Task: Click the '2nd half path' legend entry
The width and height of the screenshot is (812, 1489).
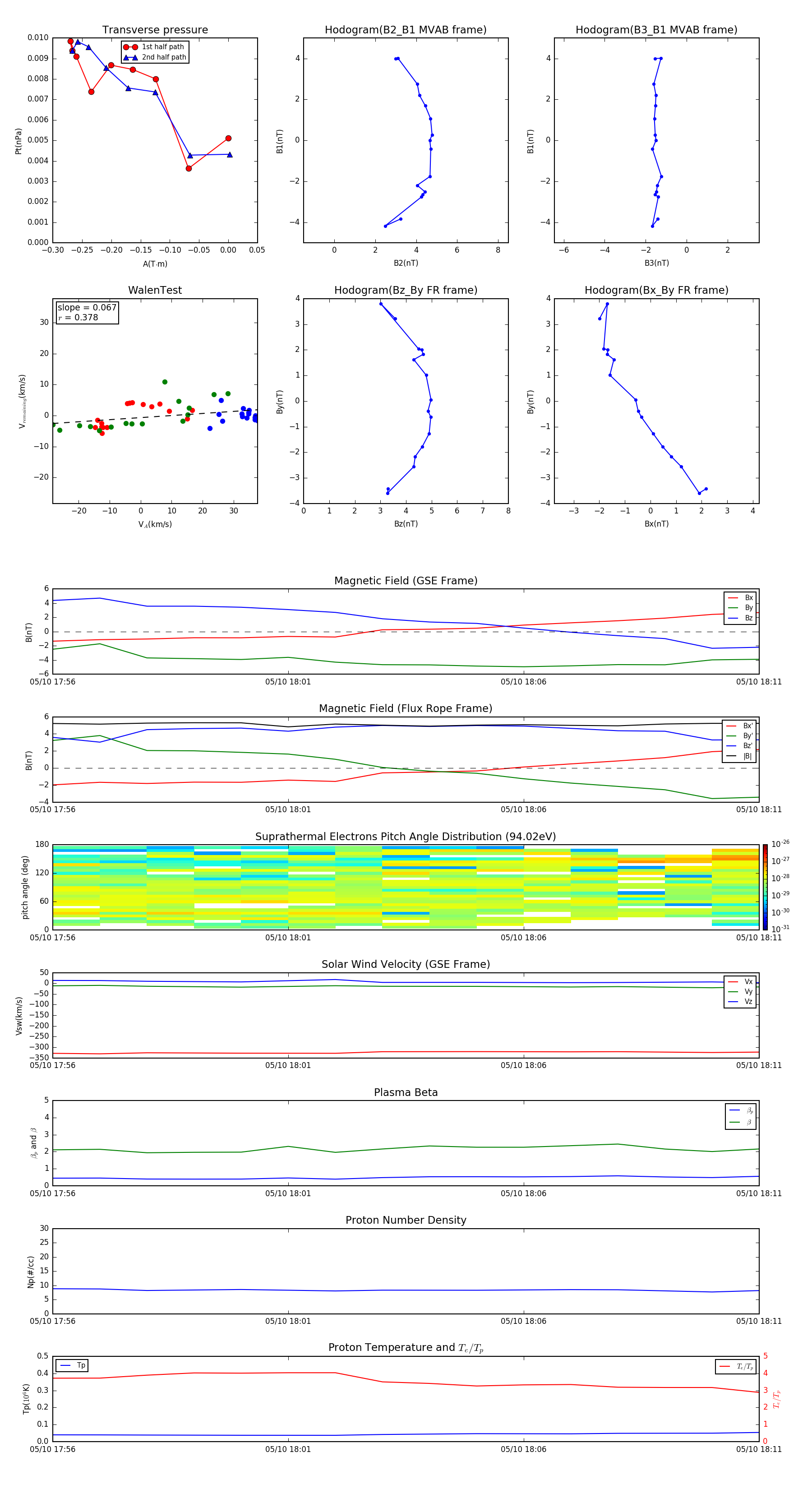Action: (x=155, y=57)
